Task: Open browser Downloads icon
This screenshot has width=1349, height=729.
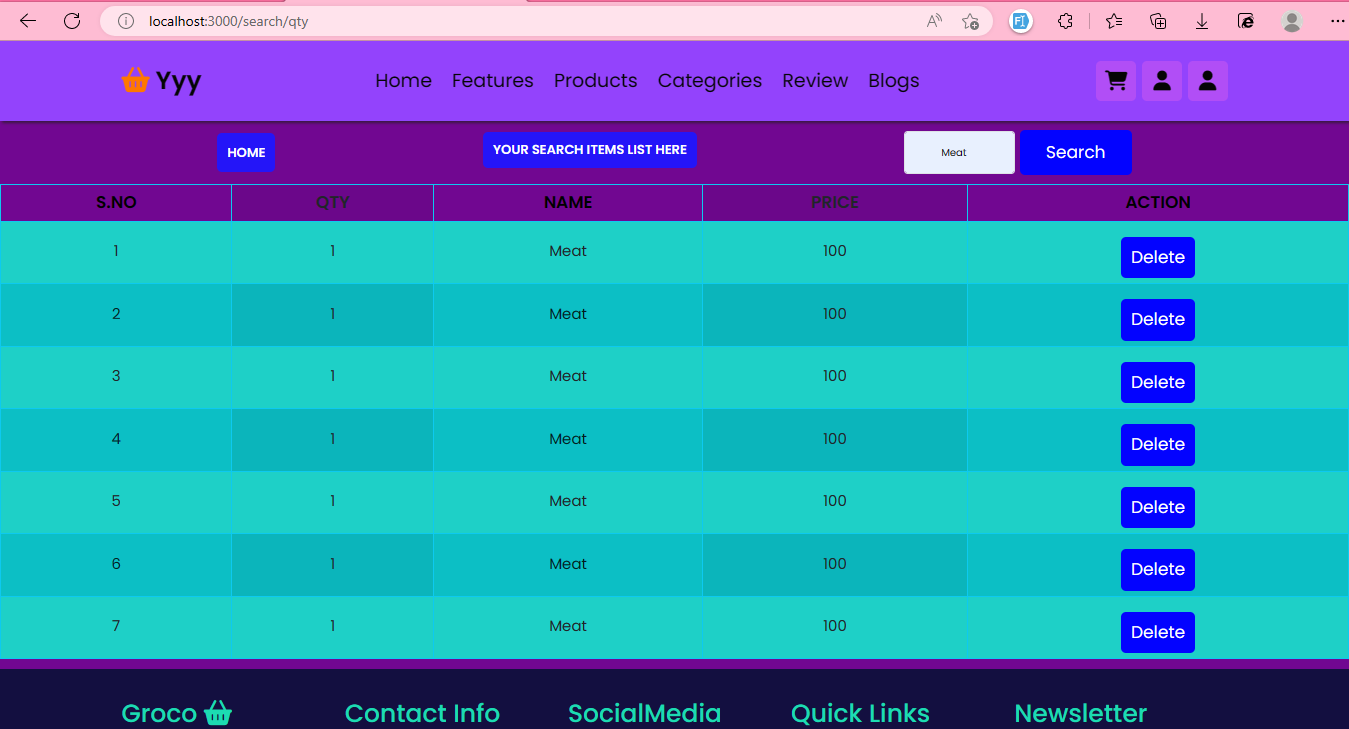Action: 1202,20
